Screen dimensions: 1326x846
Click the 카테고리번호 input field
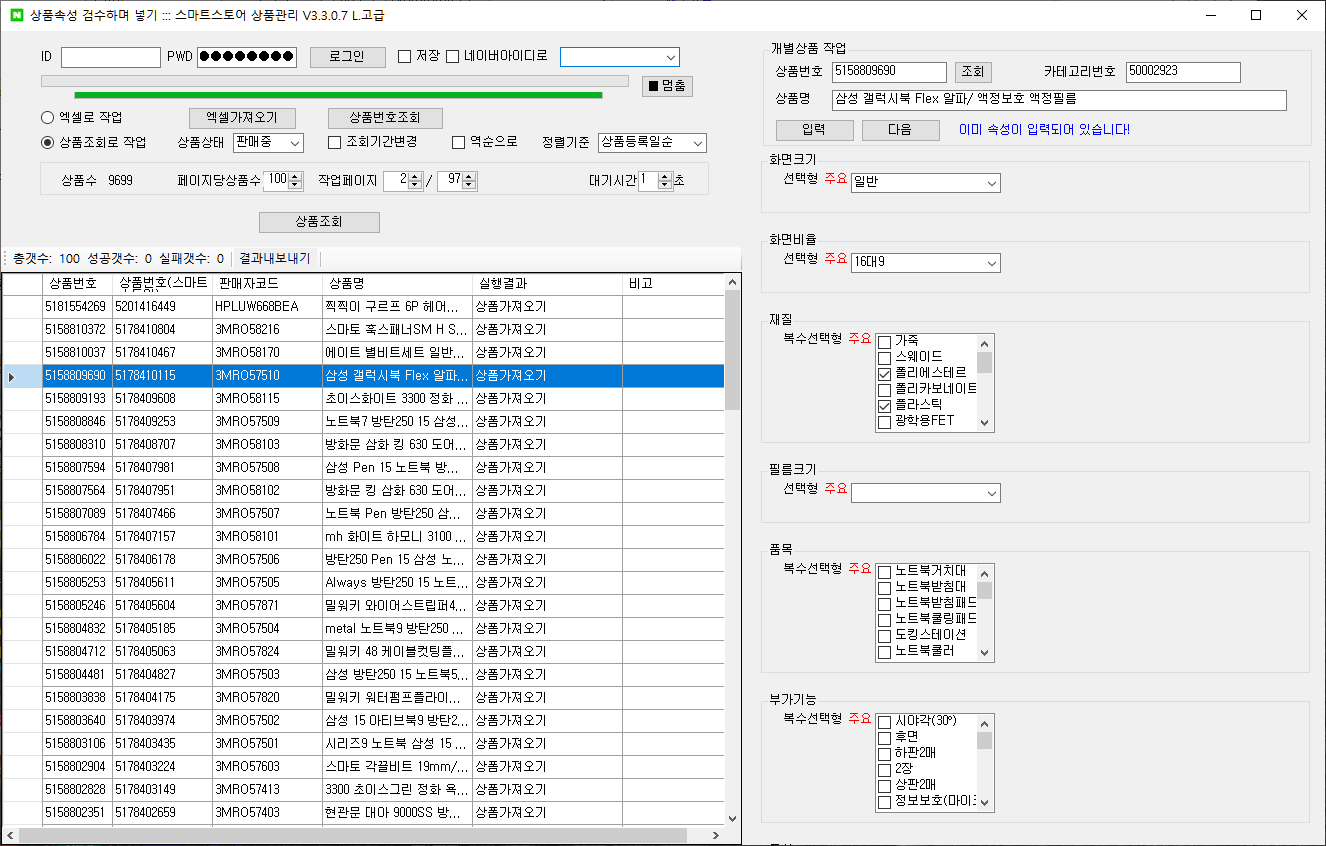[x=1183, y=72]
